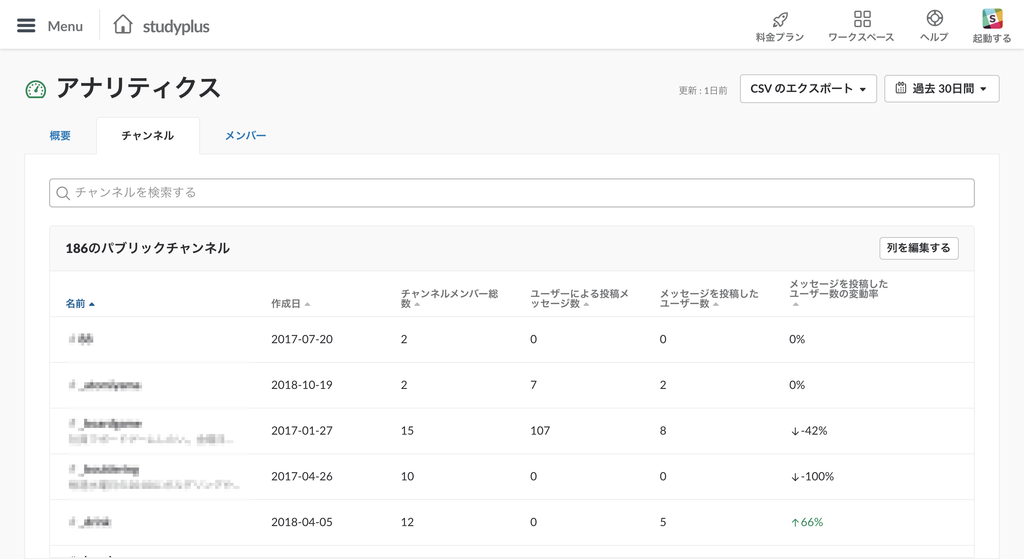Viewport: 1024px width, 559px height.
Task: Sort by メッセージを投稿したユーザー数 column
Action: click(x=709, y=298)
